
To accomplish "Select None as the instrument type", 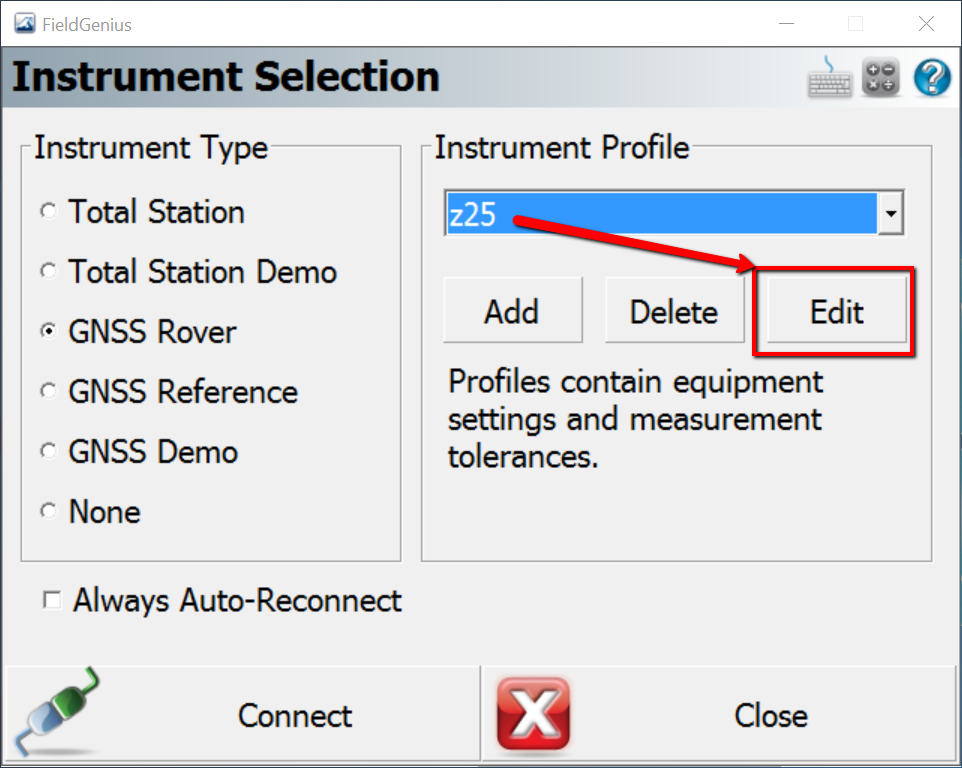I will 48,512.
